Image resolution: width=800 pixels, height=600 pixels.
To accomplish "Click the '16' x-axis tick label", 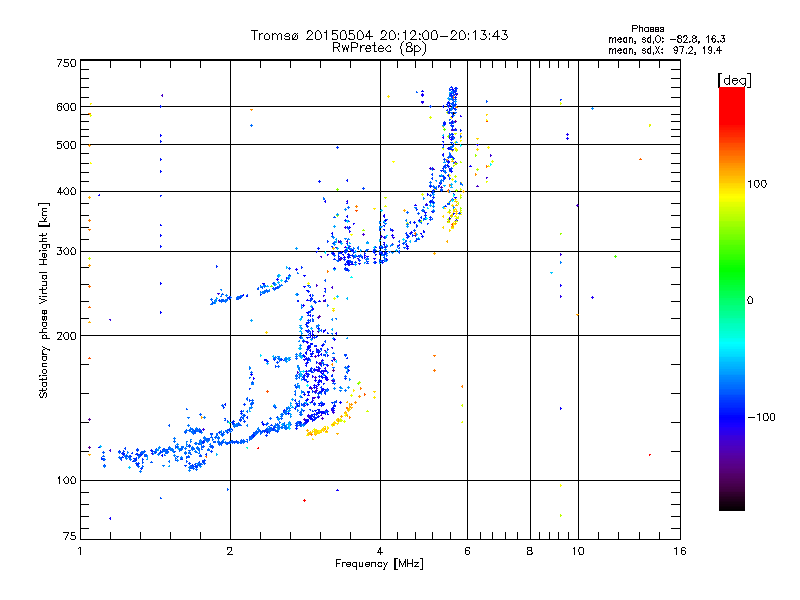I will [680, 551].
